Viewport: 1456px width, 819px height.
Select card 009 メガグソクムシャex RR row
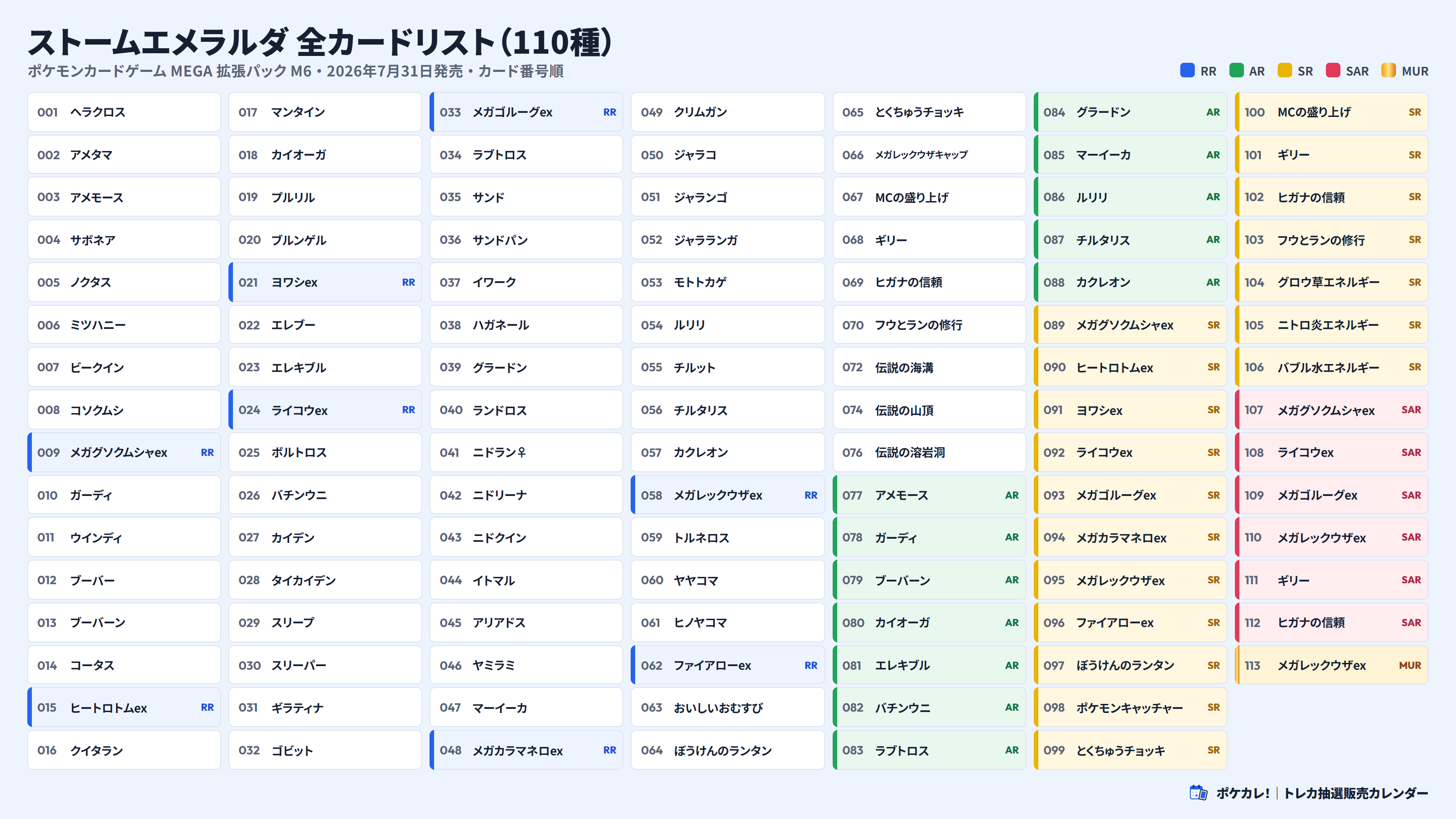[124, 452]
